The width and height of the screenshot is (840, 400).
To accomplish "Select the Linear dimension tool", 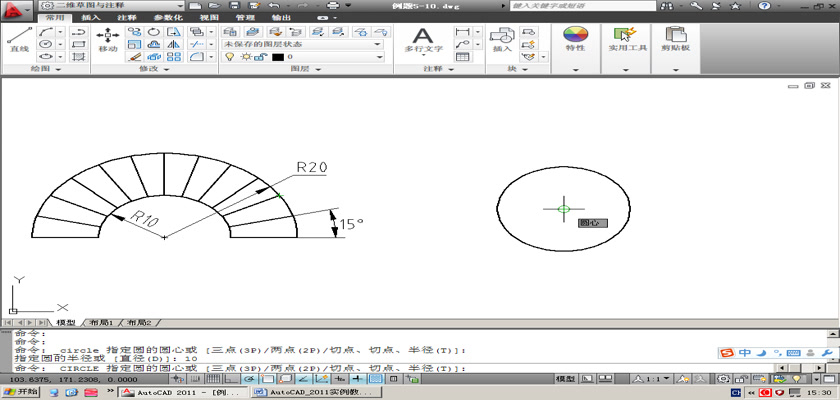I will click(462, 32).
